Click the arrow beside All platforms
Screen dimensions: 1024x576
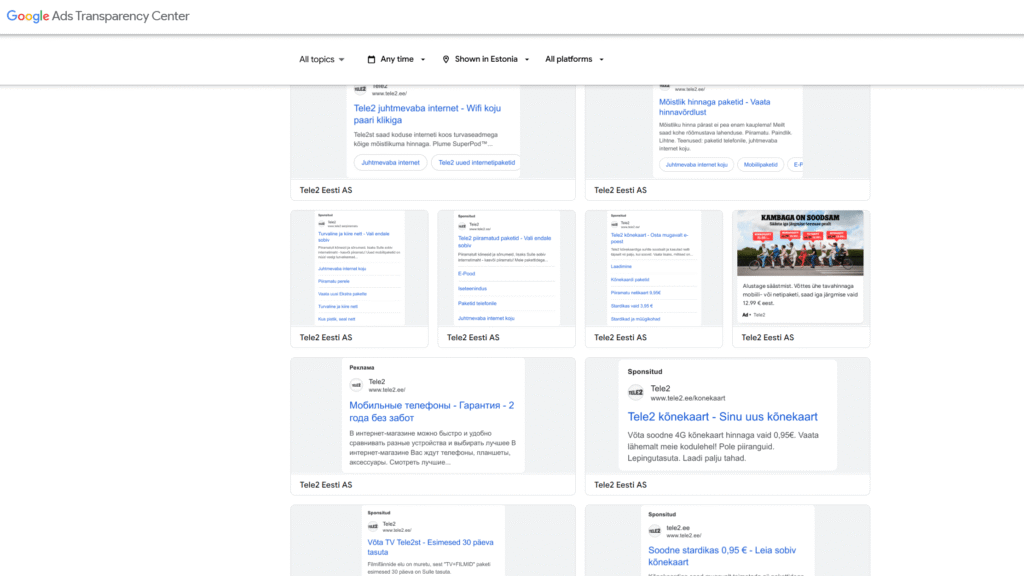[x=601, y=59]
